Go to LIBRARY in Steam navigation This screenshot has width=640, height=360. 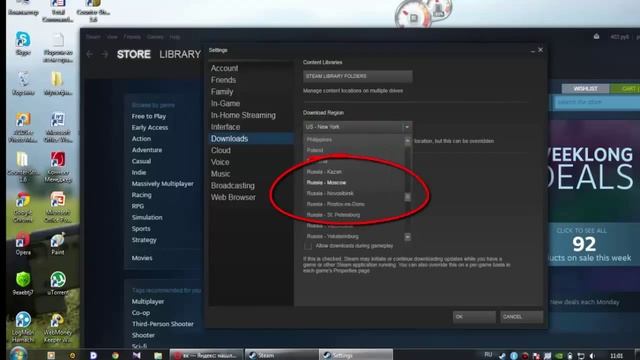click(x=180, y=54)
